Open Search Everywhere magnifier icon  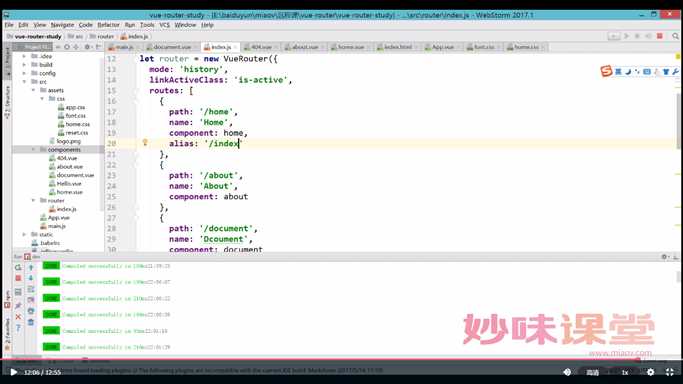[675, 36]
